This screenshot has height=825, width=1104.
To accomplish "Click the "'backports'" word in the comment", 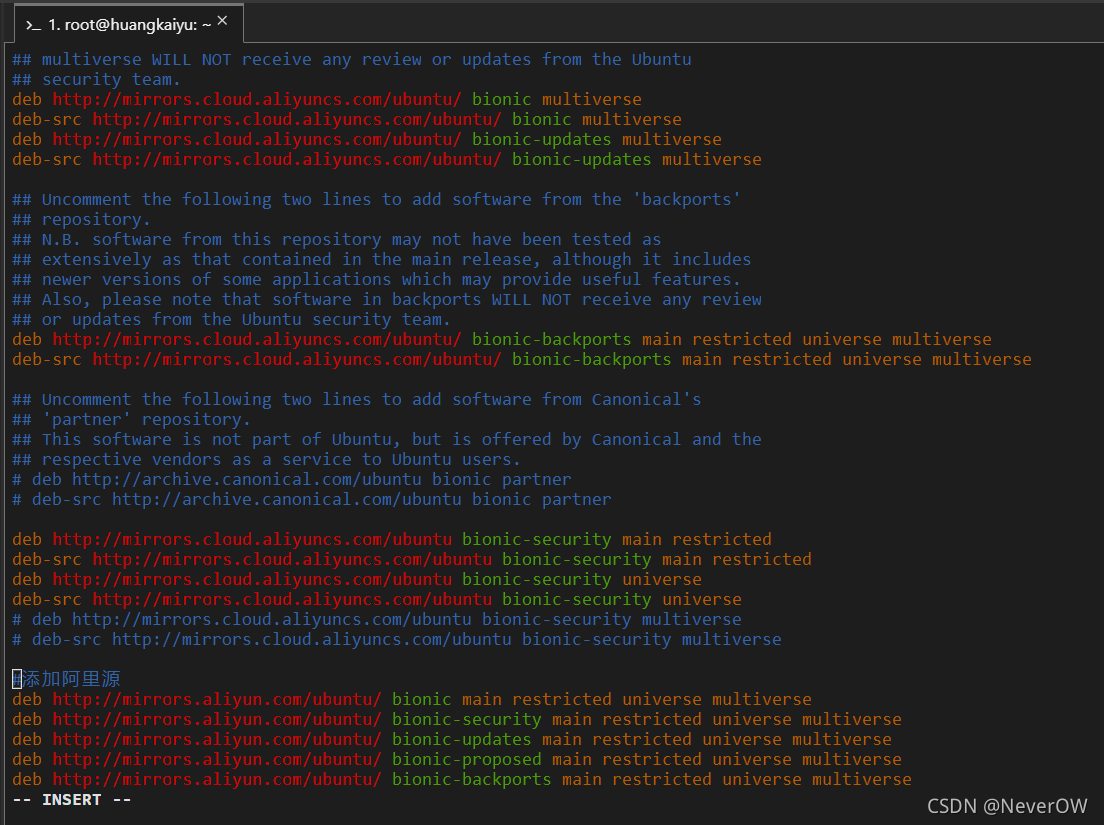I will click(686, 199).
